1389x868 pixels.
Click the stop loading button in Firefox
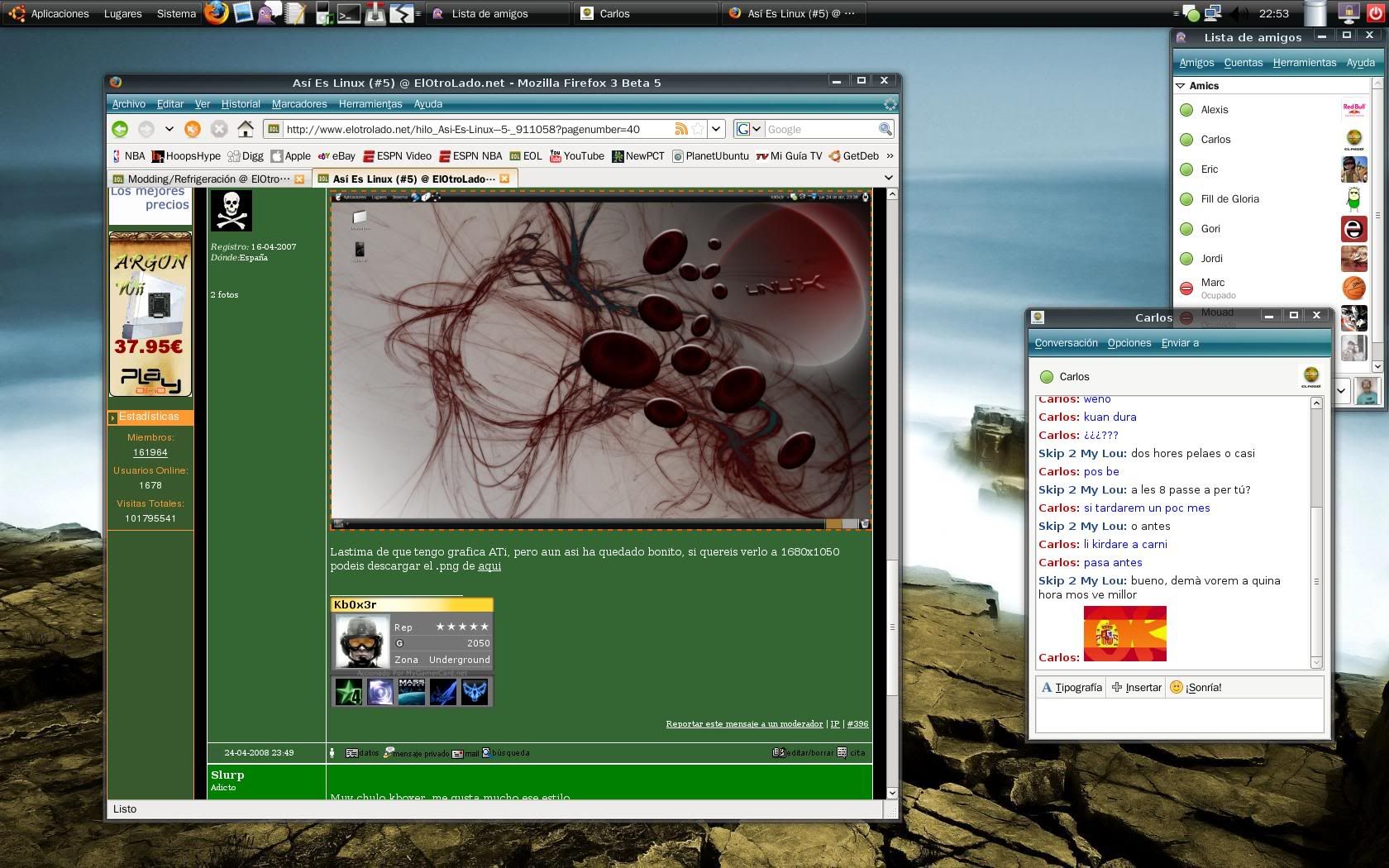pyautogui.click(x=219, y=129)
